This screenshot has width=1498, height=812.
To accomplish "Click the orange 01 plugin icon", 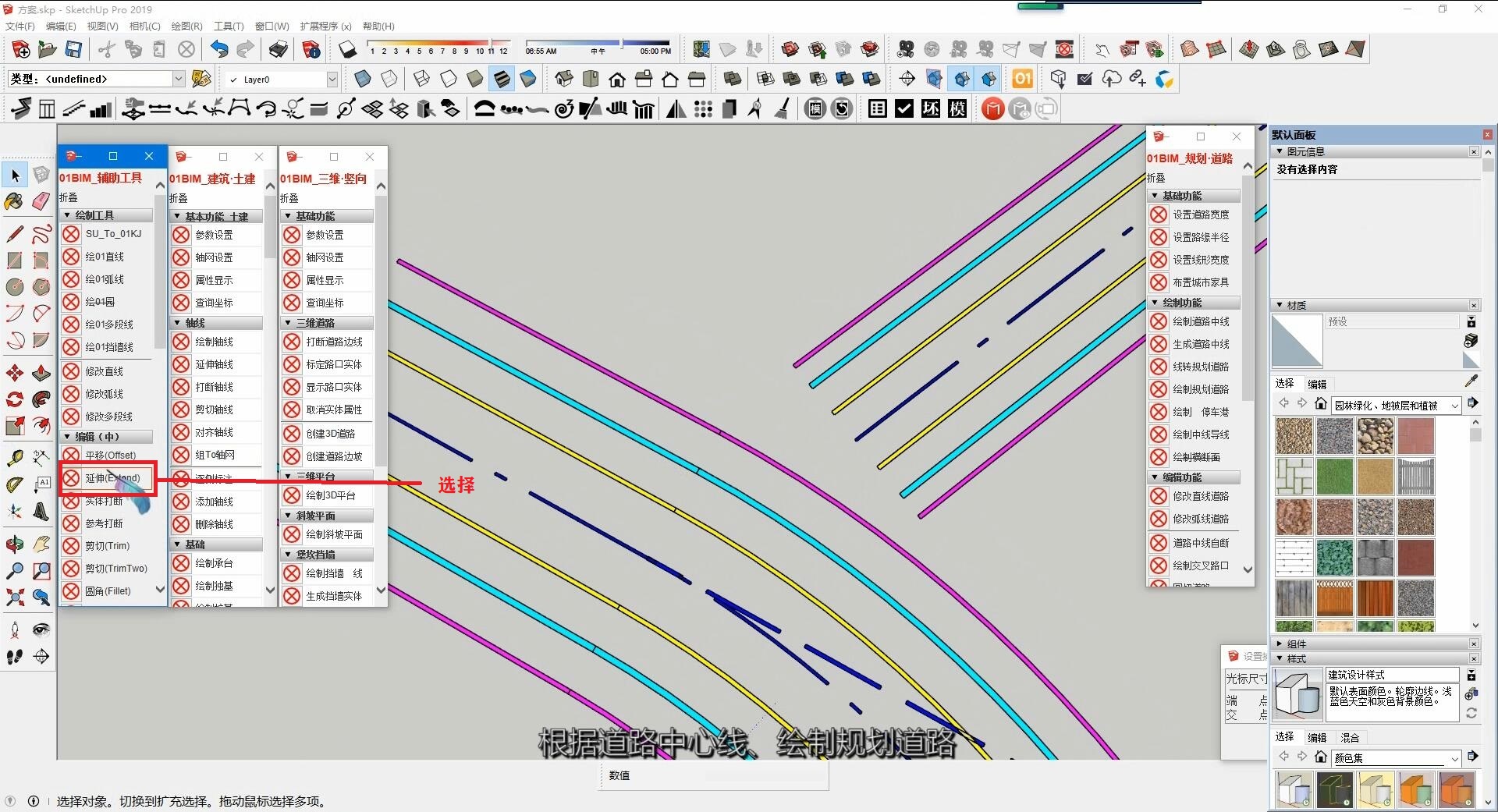I will point(1022,79).
